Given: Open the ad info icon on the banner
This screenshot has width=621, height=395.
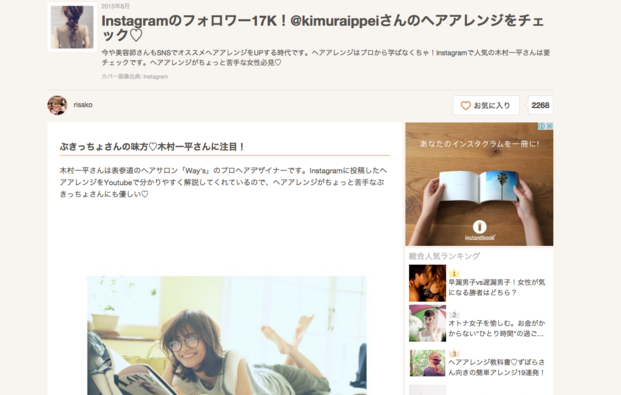Looking at the screenshot, I should (x=542, y=126).
